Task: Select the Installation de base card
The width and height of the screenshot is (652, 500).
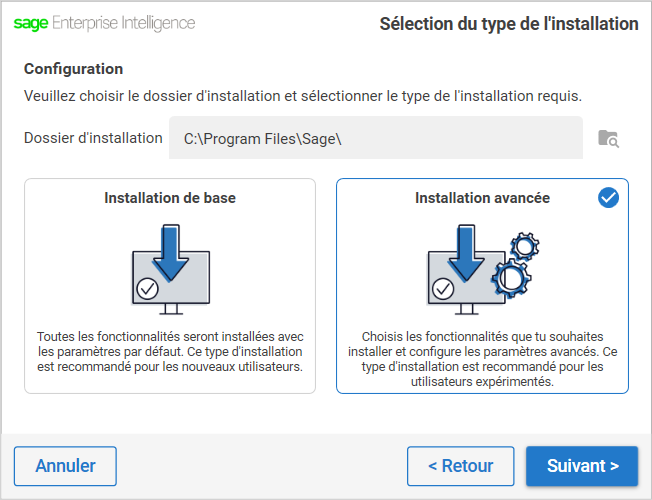Action: click(x=170, y=286)
